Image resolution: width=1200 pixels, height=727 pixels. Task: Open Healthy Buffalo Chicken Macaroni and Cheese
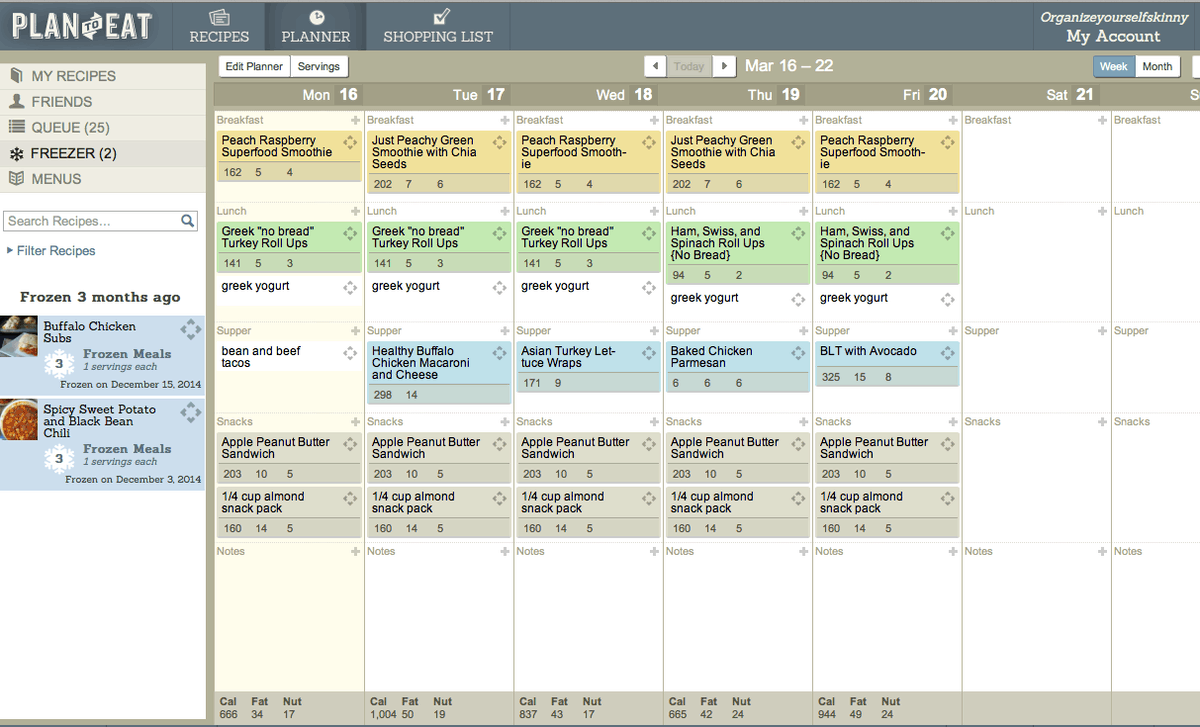point(420,363)
